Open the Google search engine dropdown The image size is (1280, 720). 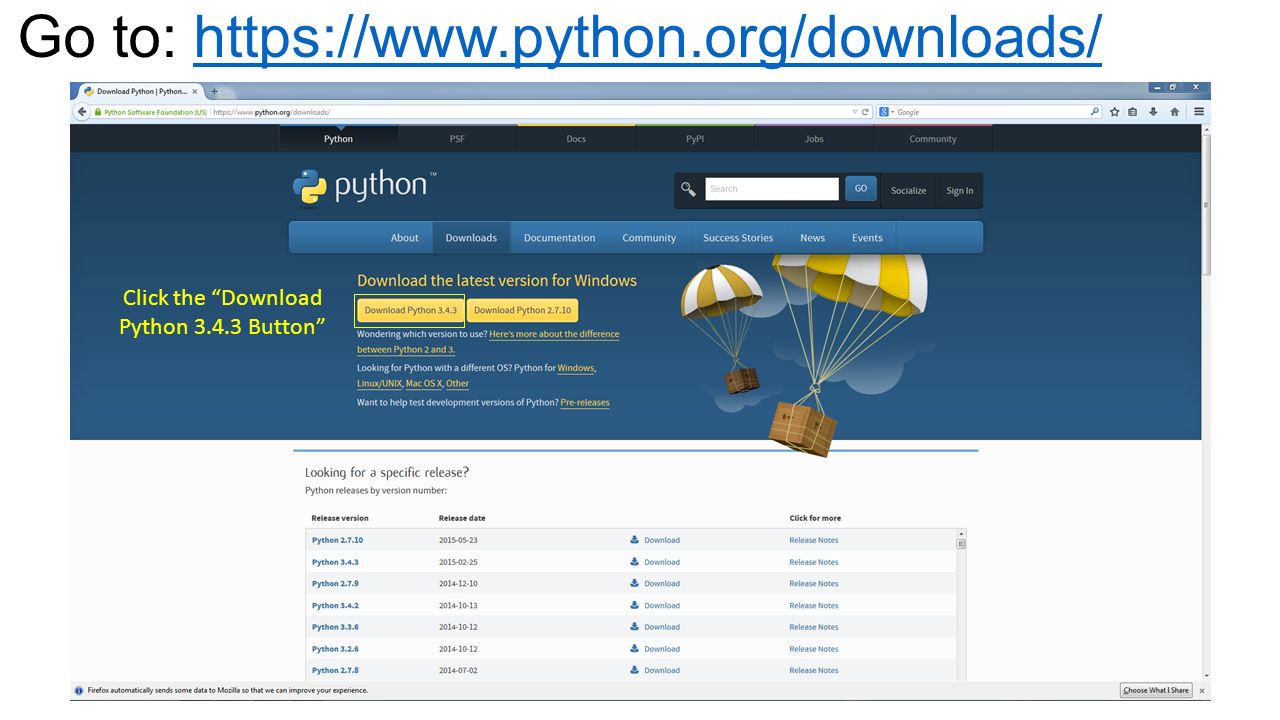886,112
